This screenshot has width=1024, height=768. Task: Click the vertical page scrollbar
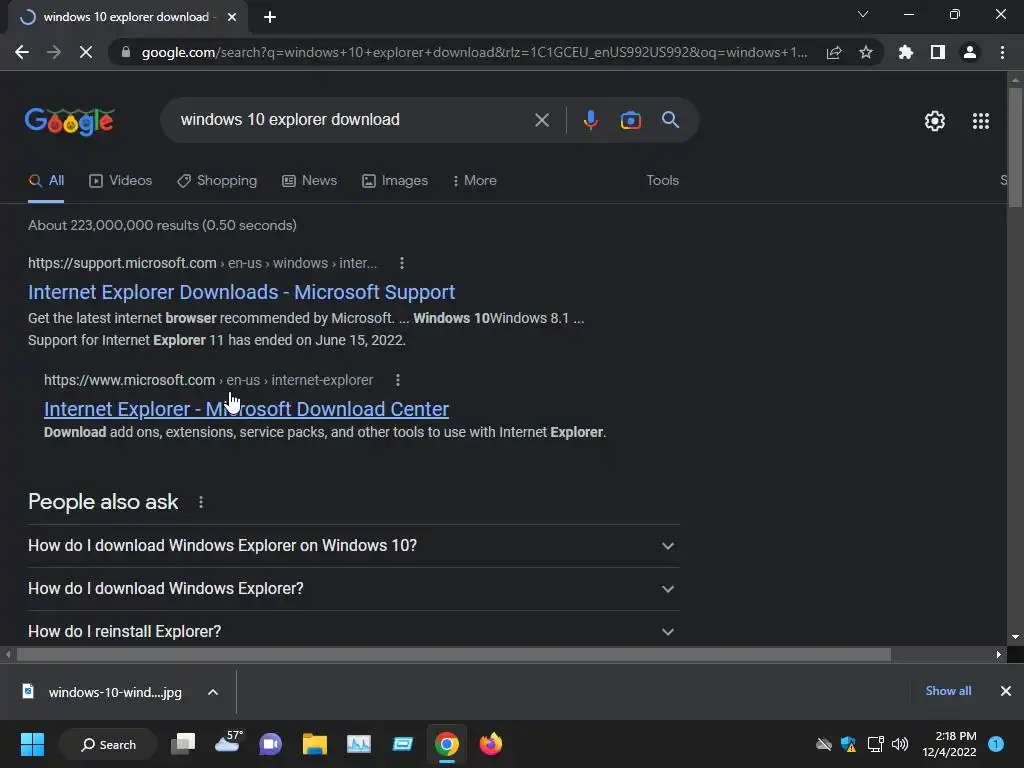coord(1015,147)
